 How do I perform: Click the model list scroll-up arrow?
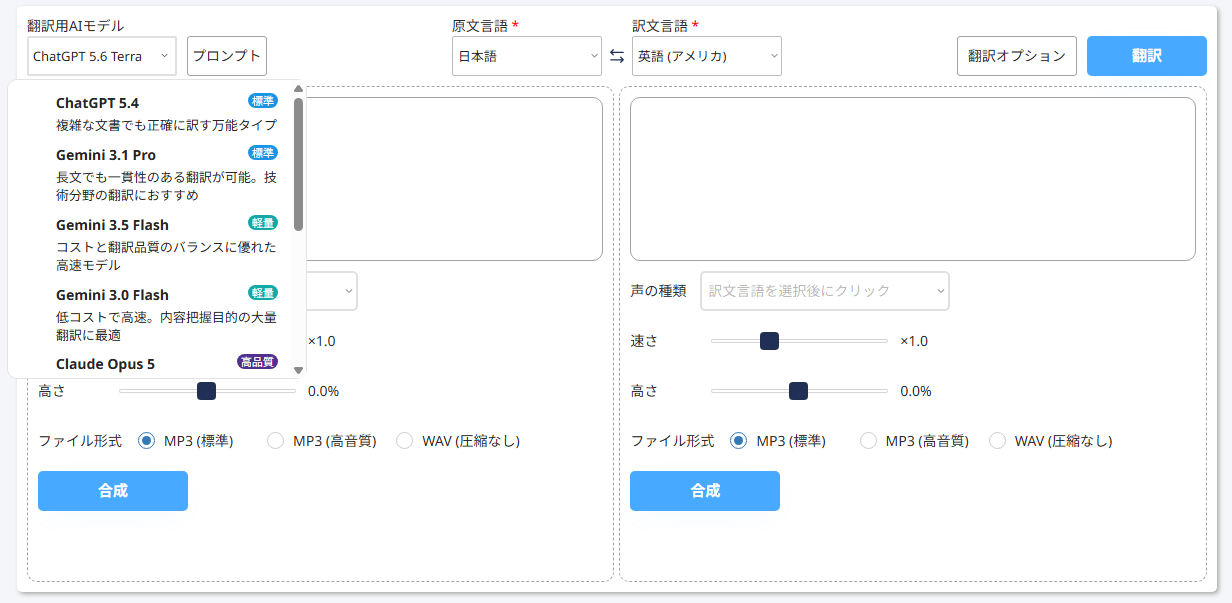298,88
